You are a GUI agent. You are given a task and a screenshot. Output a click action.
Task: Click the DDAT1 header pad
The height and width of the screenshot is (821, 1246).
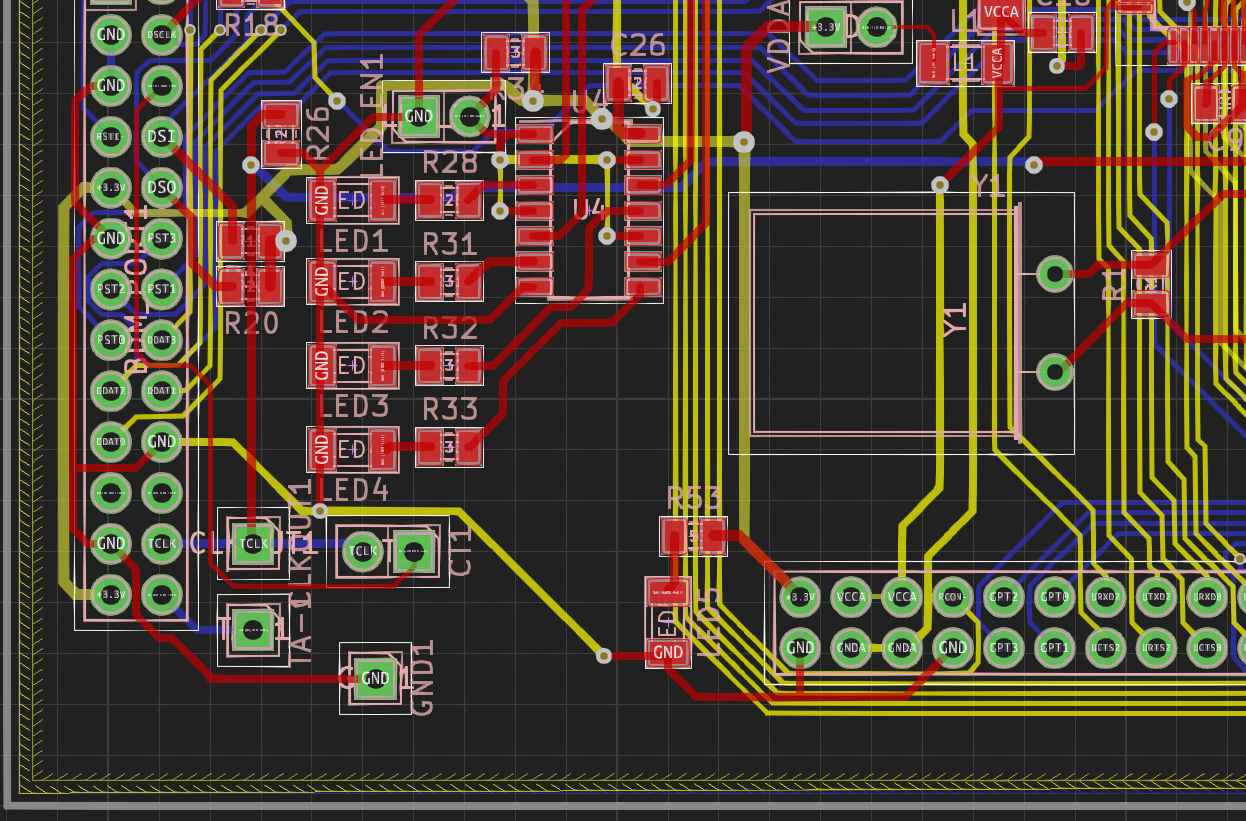coord(161,391)
